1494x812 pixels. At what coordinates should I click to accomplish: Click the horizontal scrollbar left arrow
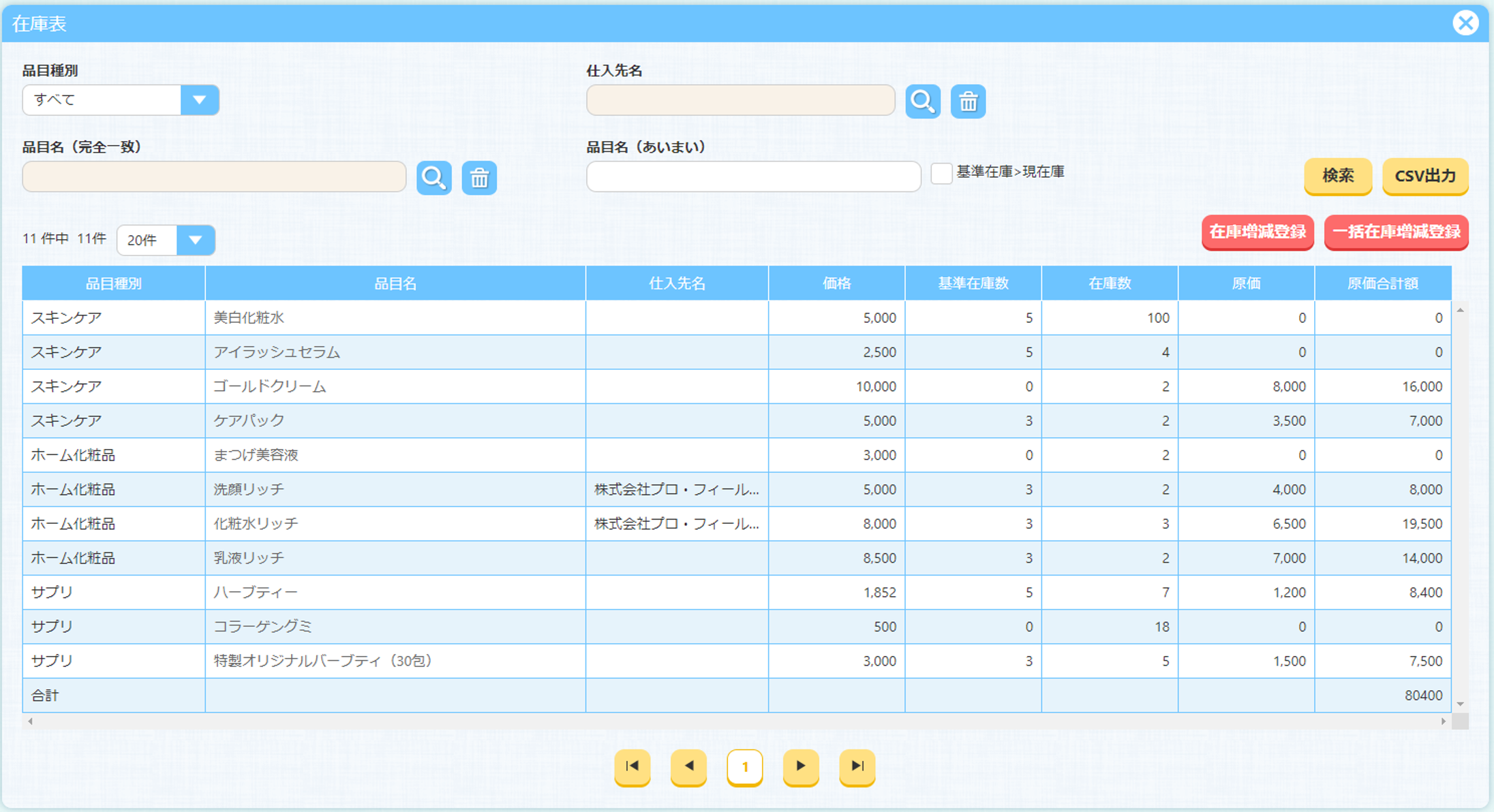30,721
